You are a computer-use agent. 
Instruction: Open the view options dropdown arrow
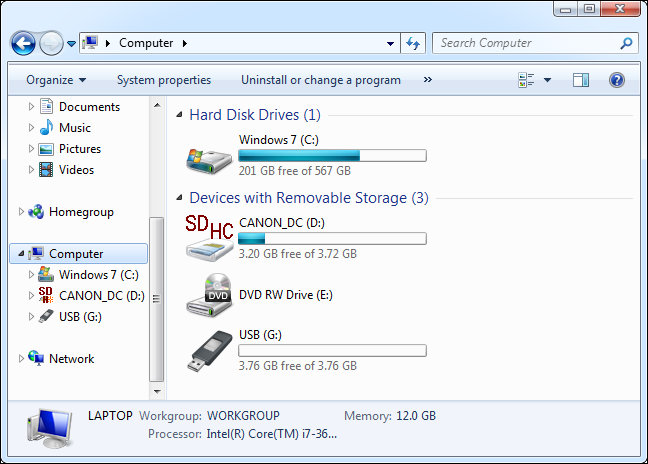pos(547,80)
